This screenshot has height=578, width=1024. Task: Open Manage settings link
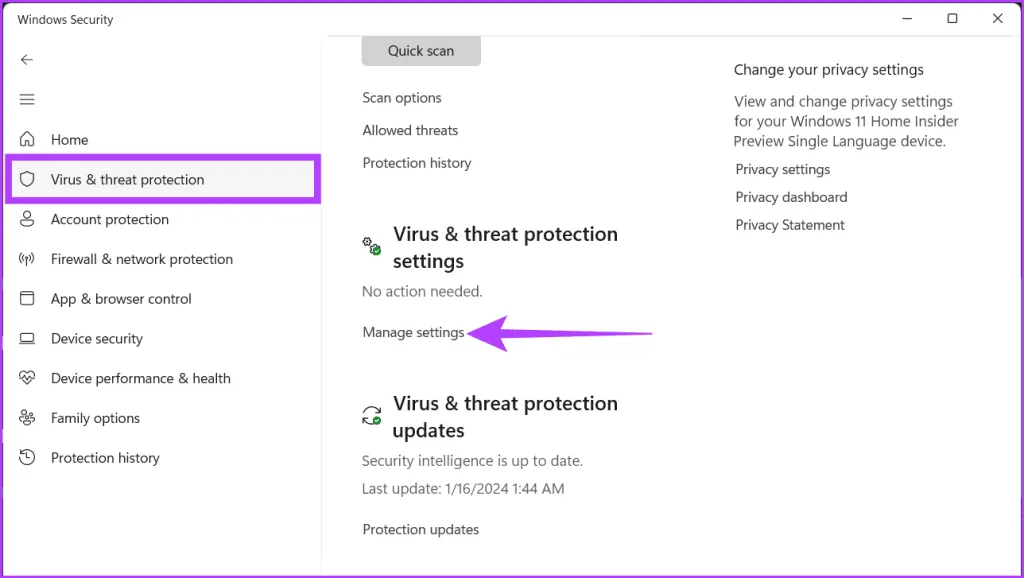413,333
